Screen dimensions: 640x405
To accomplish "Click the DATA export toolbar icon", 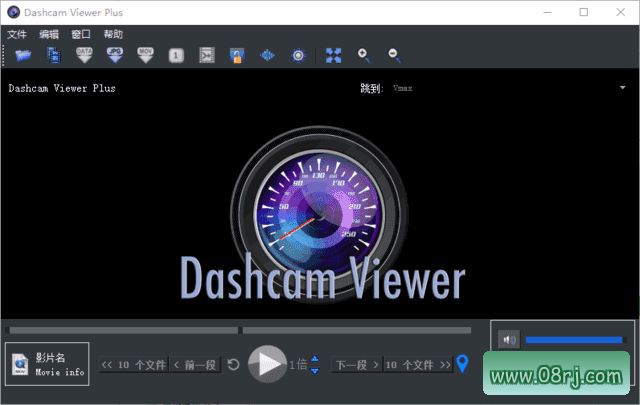I will pyautogui.click(x=84, y=55).
